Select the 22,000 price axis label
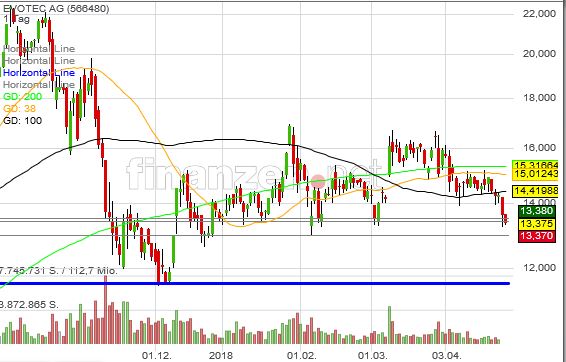 [539, 14]
